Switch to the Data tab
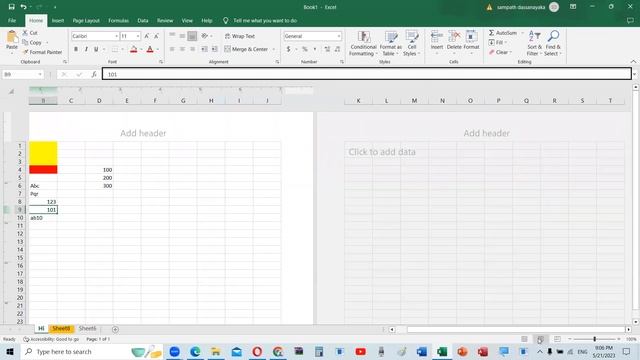 point(143,20)
